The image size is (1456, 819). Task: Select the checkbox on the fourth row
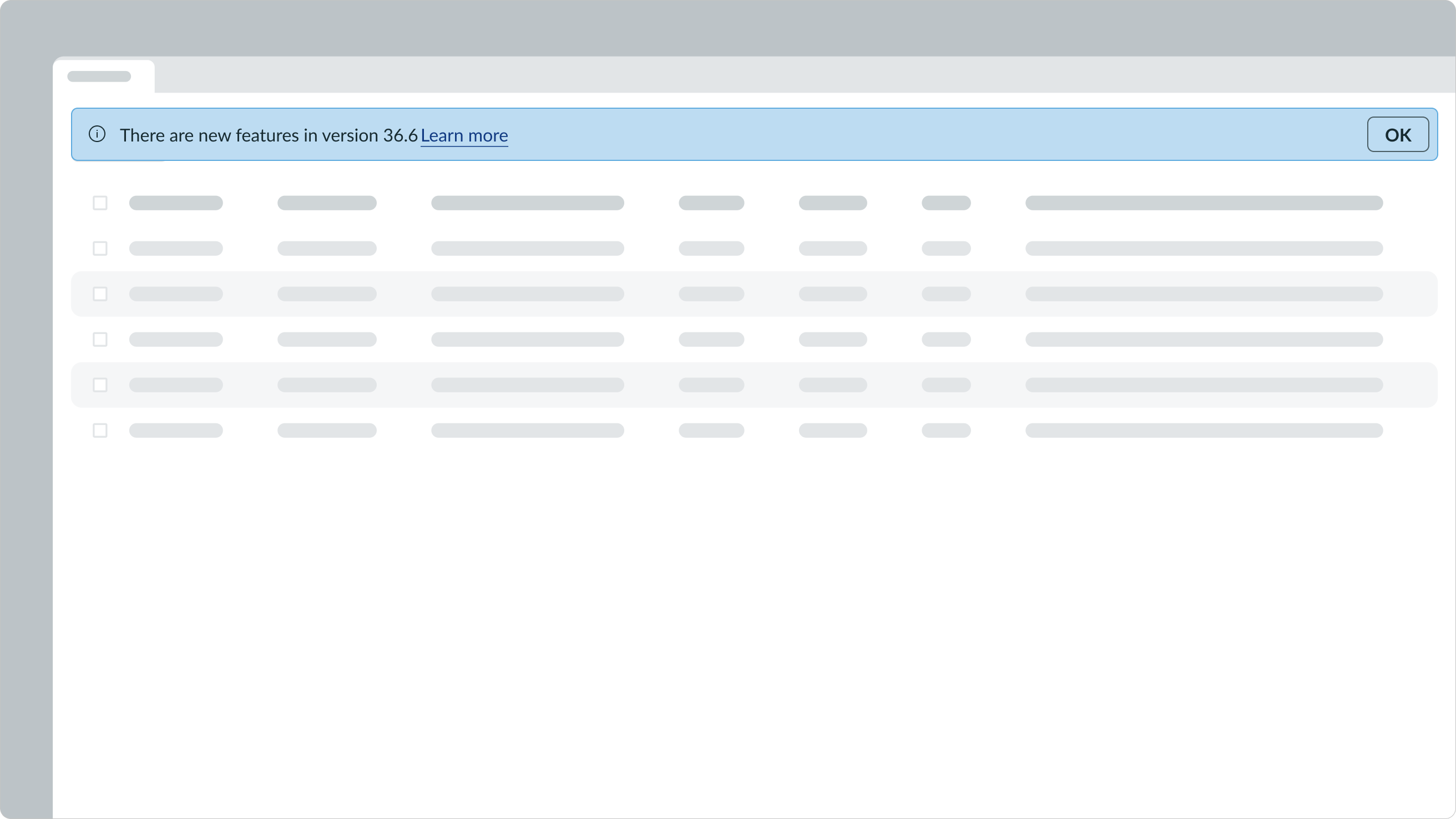click(100, 339)
